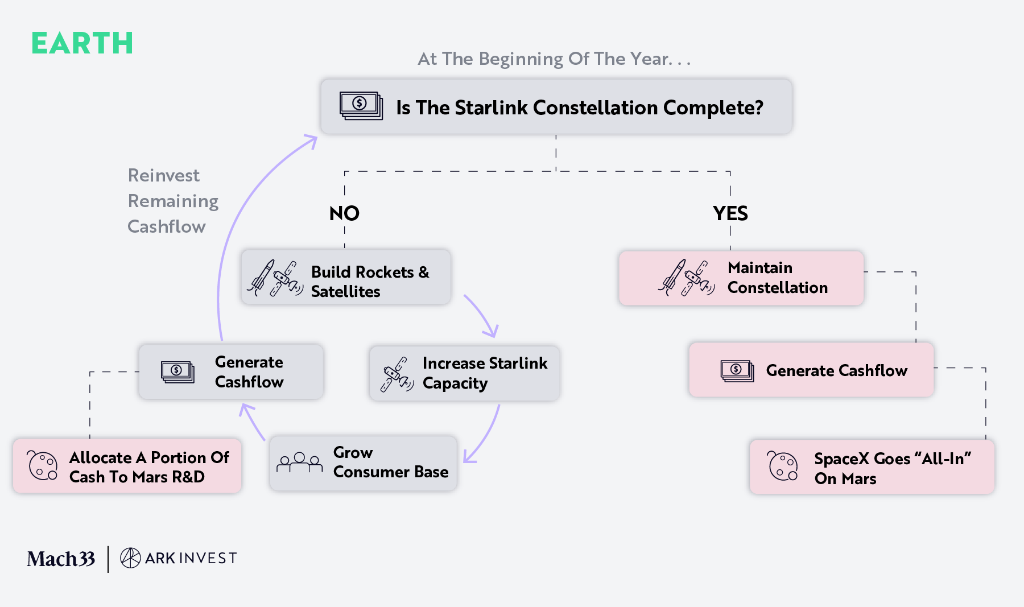
Task: Click the people icon in Grow Consumer Base
Action: pyautogui.click(x=300, y=463)
